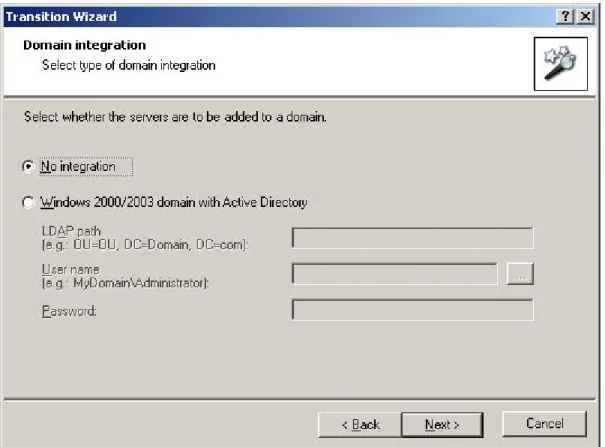Click the Domain integration heading
605x447 pixels.
(84, 45)
